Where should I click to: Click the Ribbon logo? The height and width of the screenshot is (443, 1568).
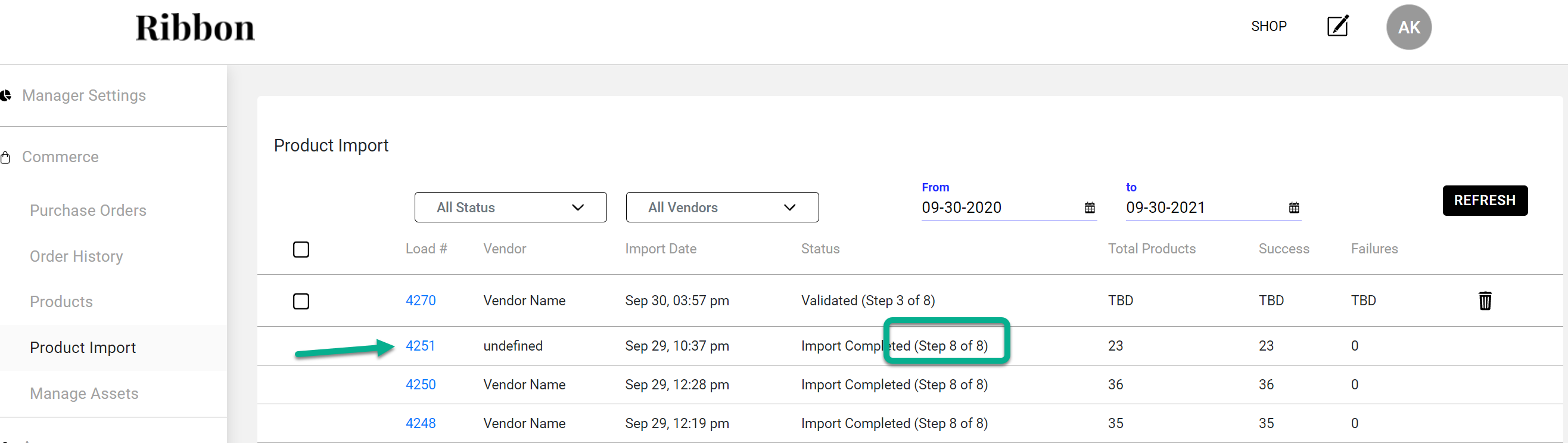coord(195,28)
